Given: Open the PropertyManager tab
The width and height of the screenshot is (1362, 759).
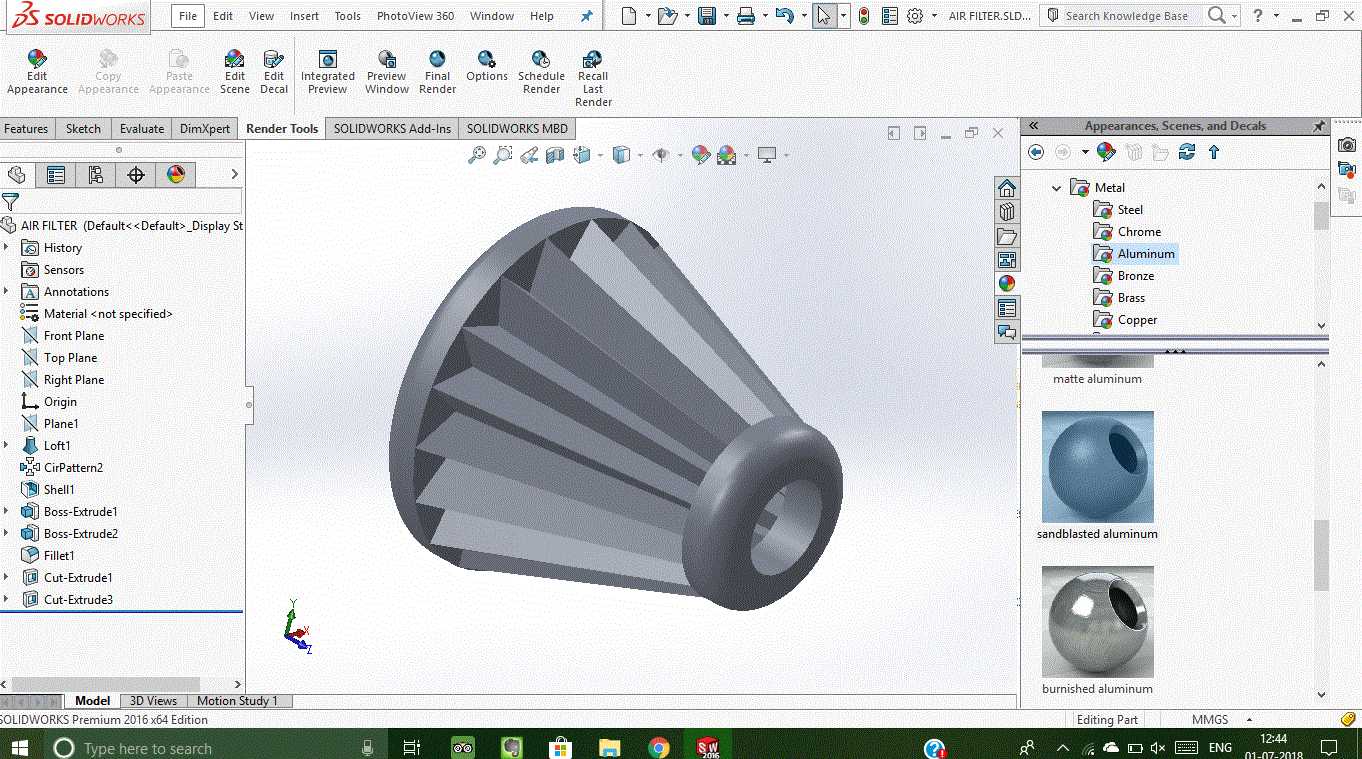Looking at the screenshot, I should (x=56, y=175).
